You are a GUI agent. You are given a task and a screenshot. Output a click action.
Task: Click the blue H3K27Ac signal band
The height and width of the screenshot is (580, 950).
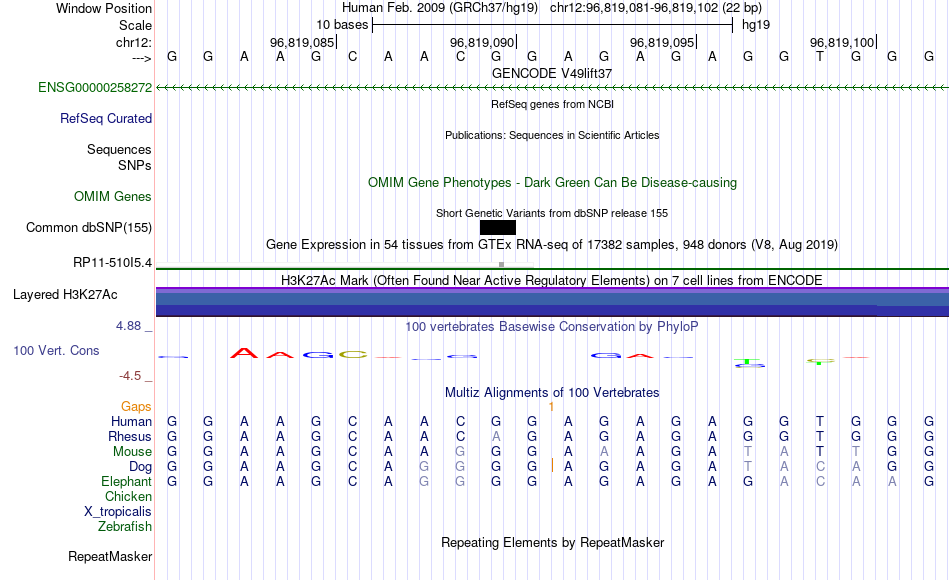pos(552,302)
